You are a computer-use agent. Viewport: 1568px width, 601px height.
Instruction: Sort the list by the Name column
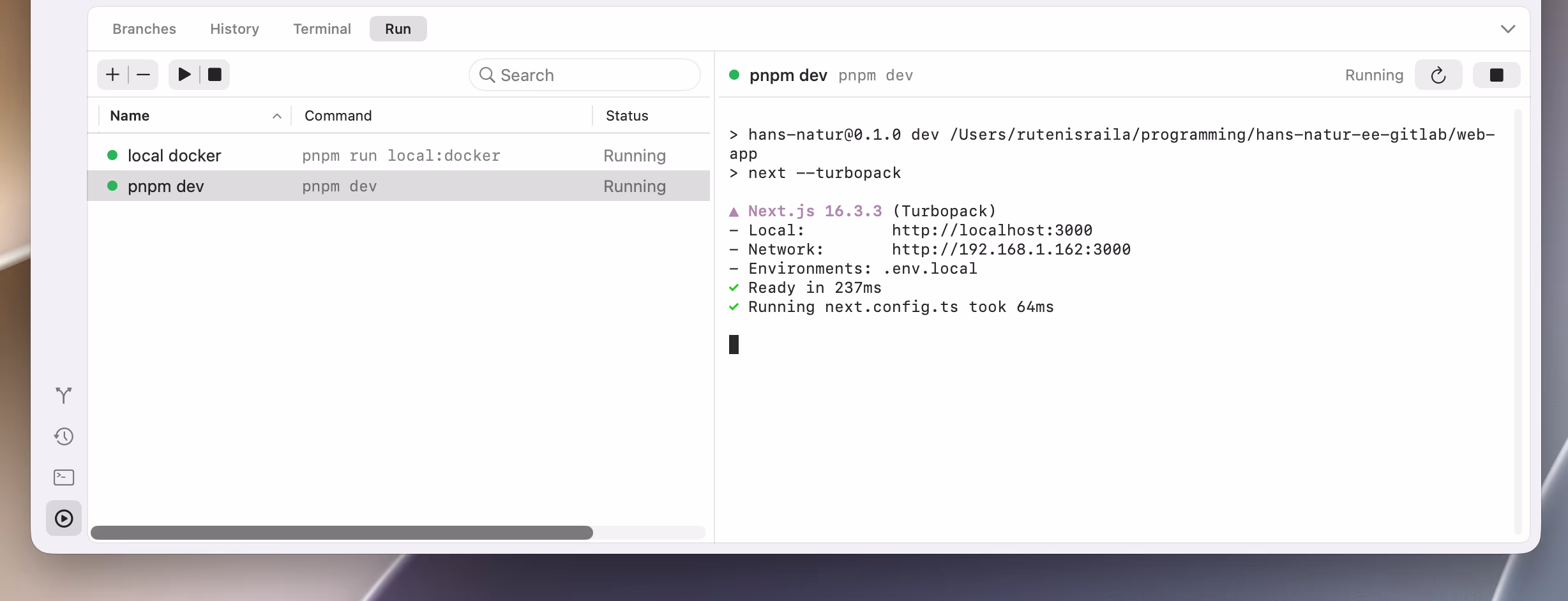click(195, 115)
